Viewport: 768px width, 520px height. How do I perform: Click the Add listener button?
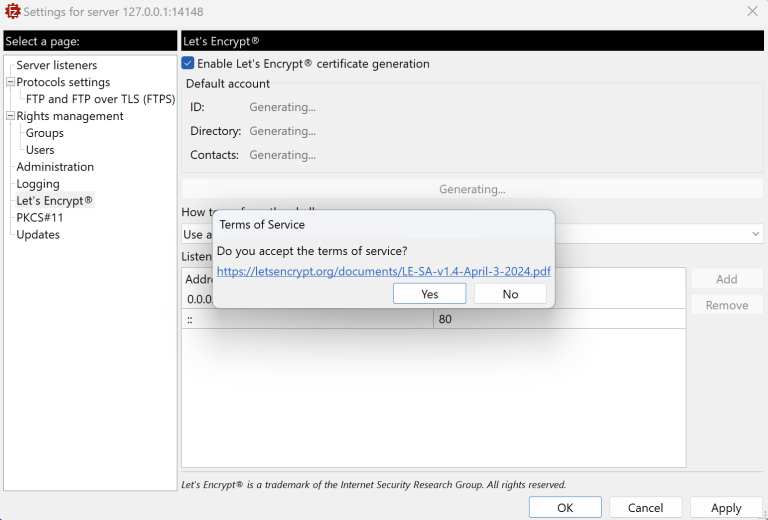tap(727, 279)
